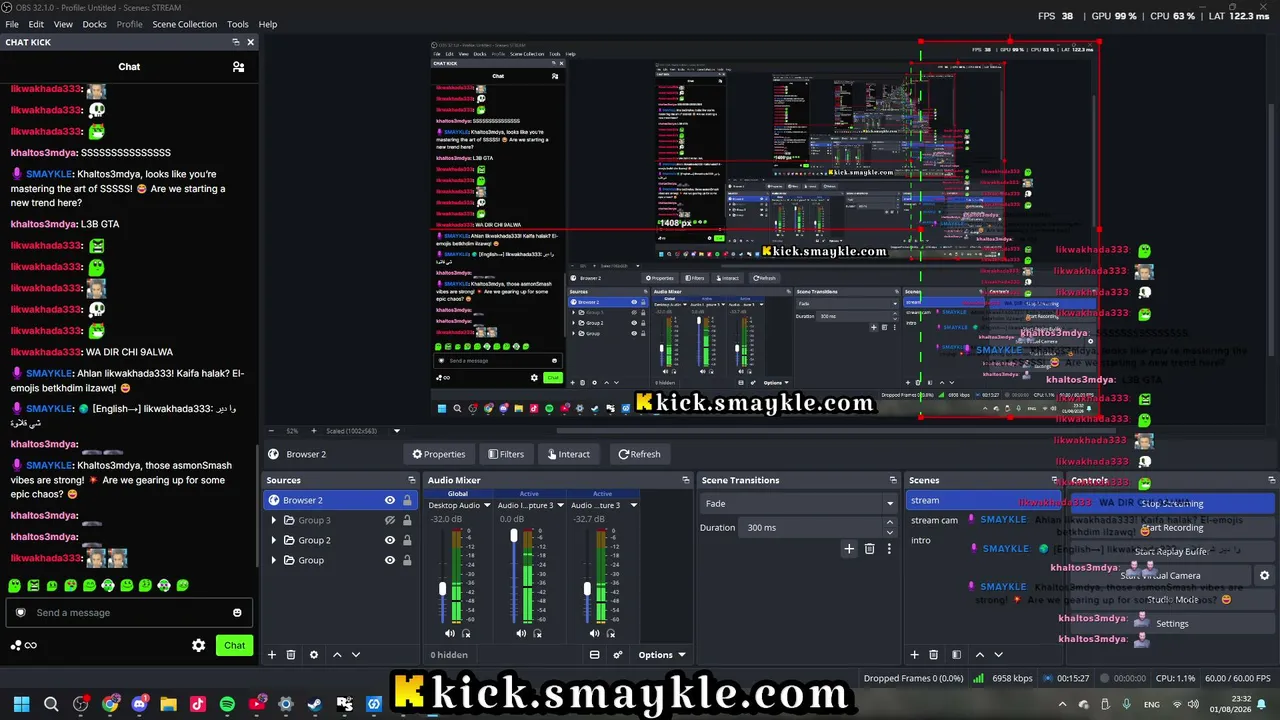Open Audio Mixer Options dropdown
The width and height of the screenshot is (1280, 720).
point(662,655)
